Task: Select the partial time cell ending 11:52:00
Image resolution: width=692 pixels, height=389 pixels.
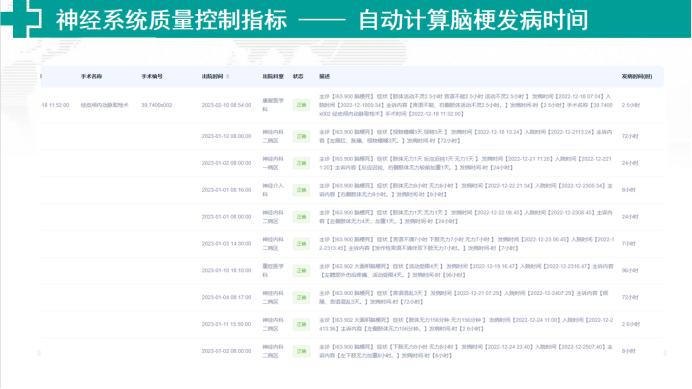Action: tap(55, 105)
